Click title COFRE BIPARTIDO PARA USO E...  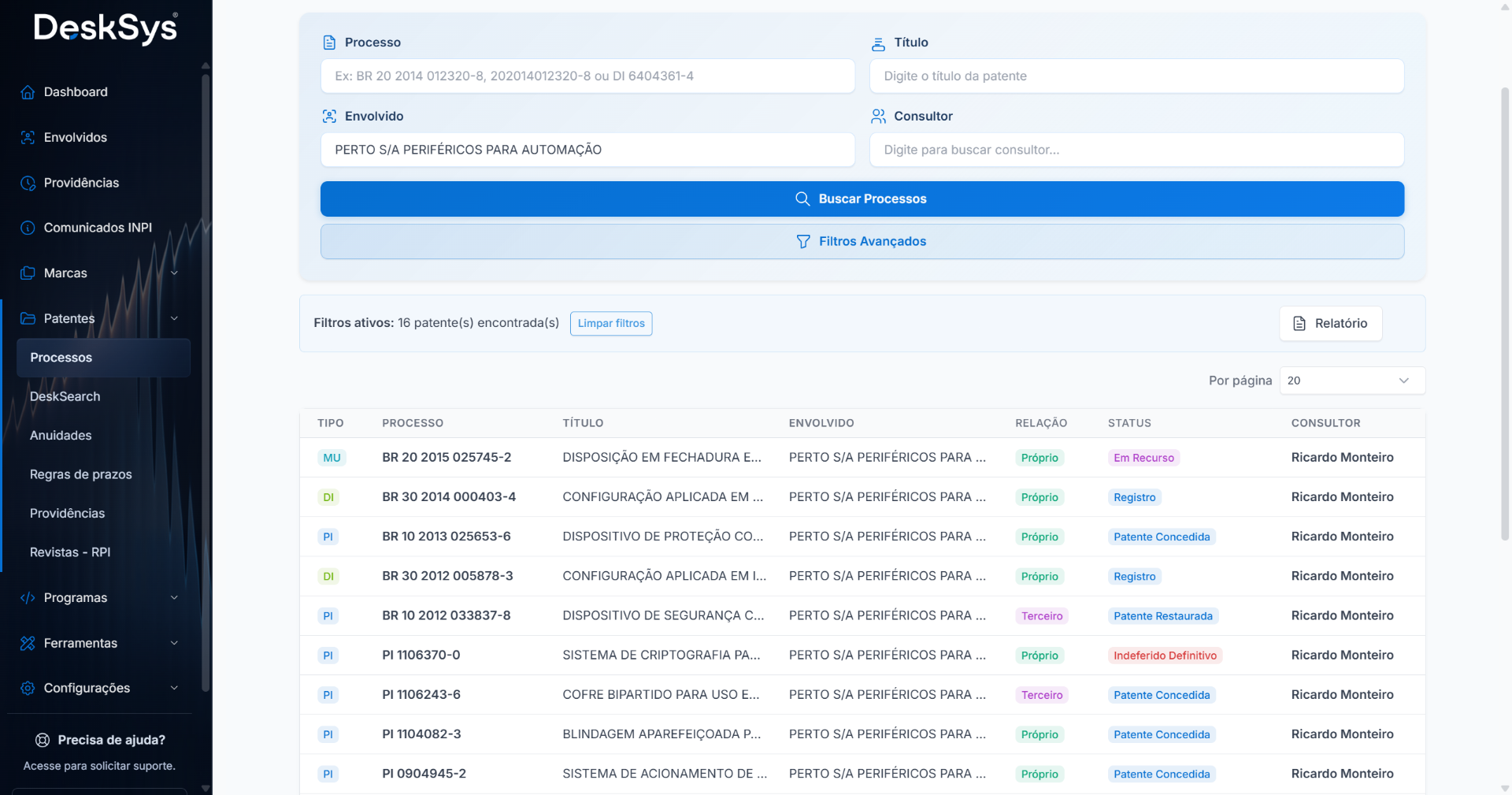[x=661, y=695]
